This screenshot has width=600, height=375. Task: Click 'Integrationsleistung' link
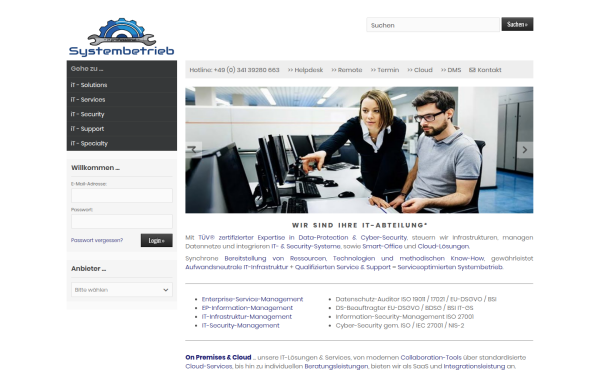click(474, 366)
